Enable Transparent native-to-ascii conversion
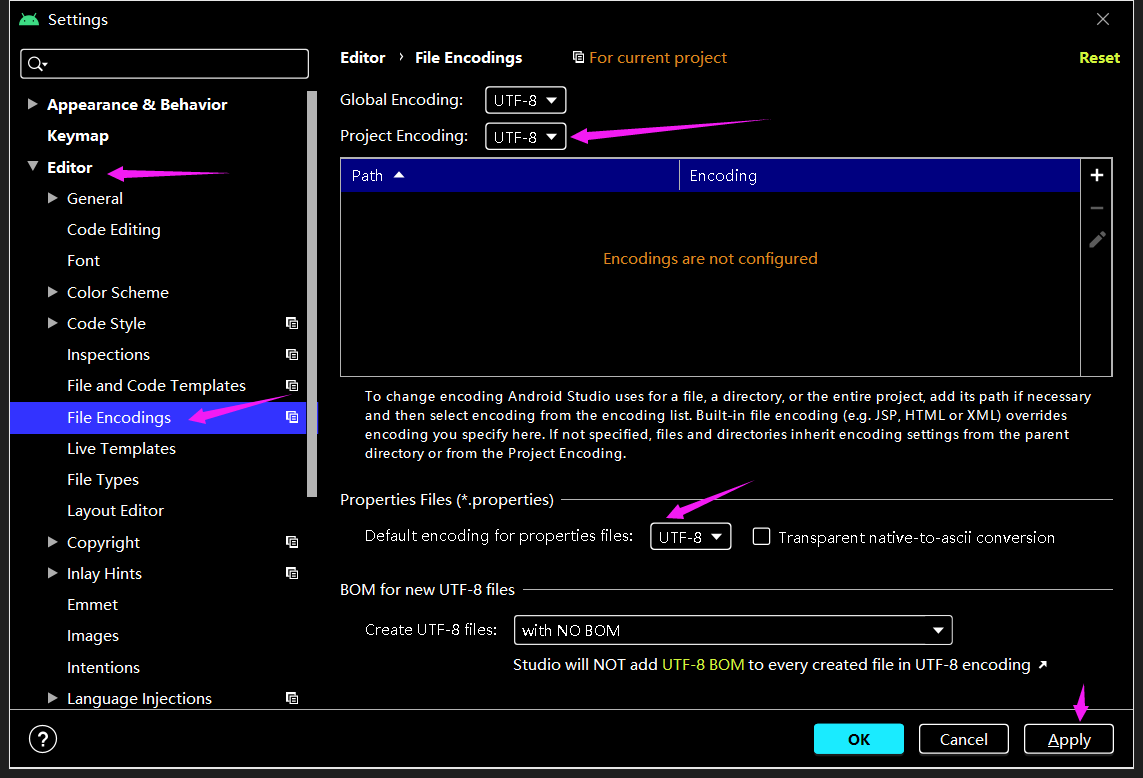The image size is (1143, 778). point(761,537)
